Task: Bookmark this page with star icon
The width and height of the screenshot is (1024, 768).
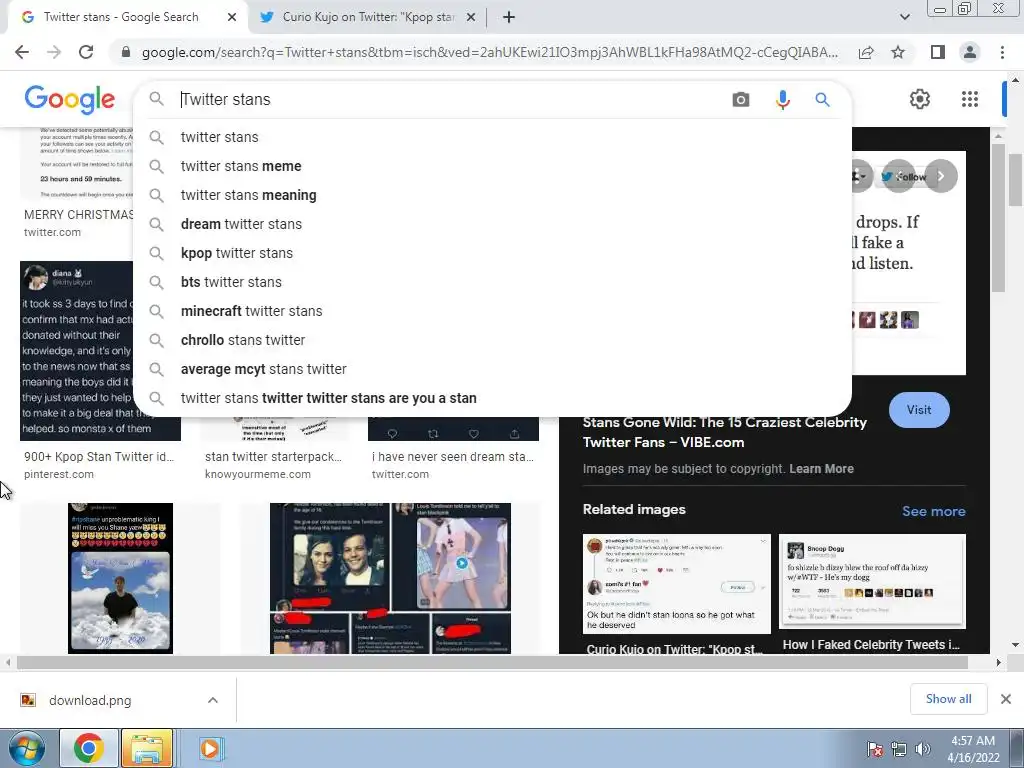Action: 898,52
